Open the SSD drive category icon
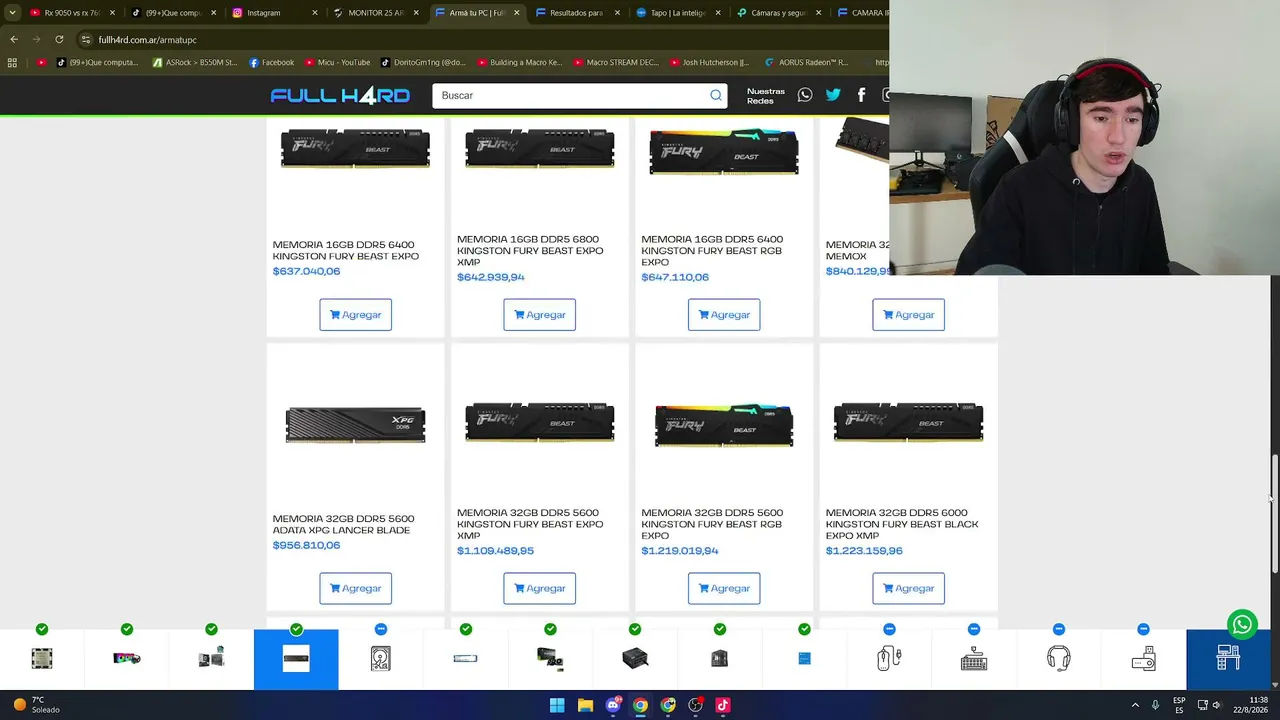1280x720 pixels. (465, 658)
